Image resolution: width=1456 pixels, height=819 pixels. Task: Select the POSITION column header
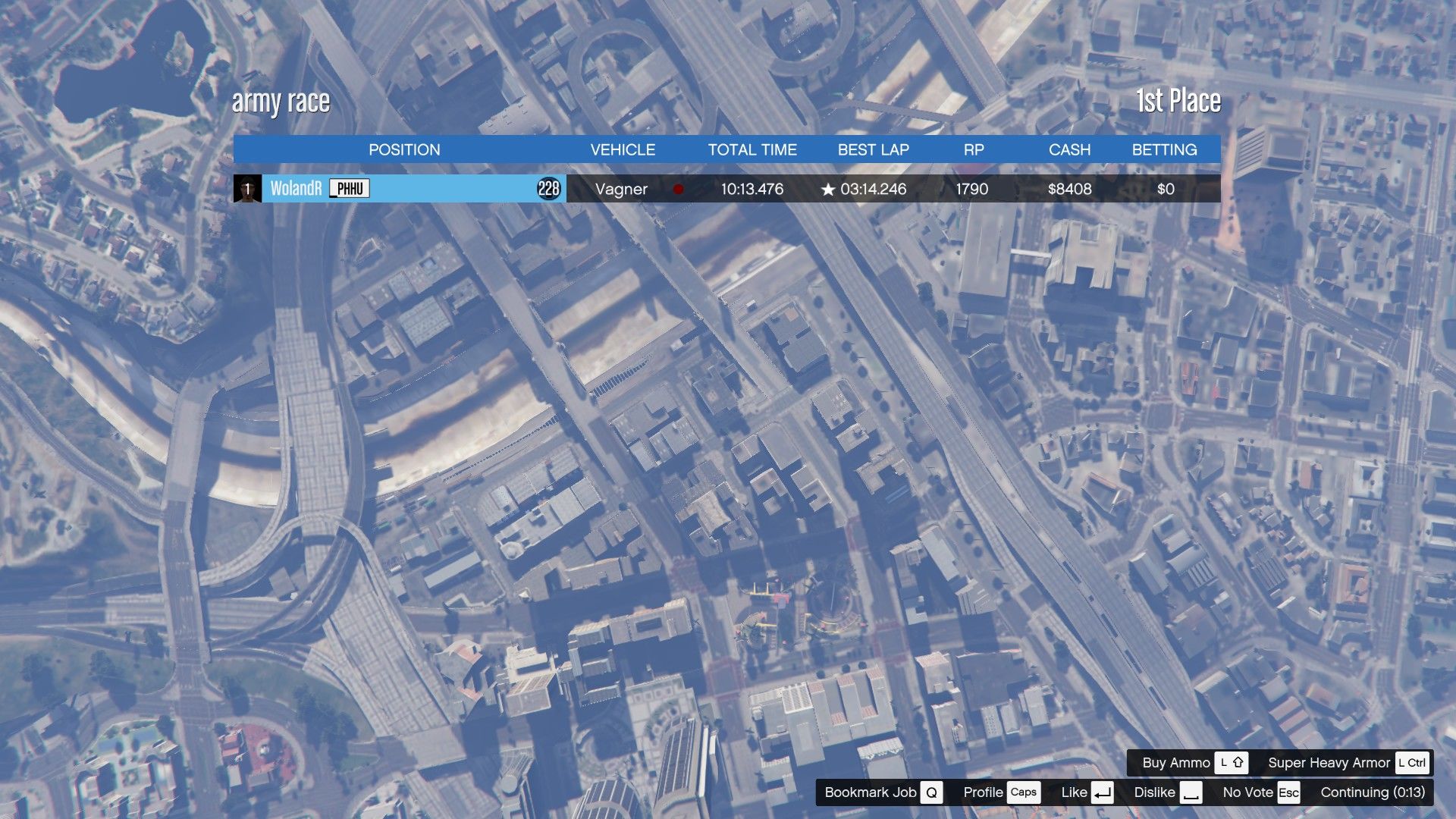coord(404,149)
